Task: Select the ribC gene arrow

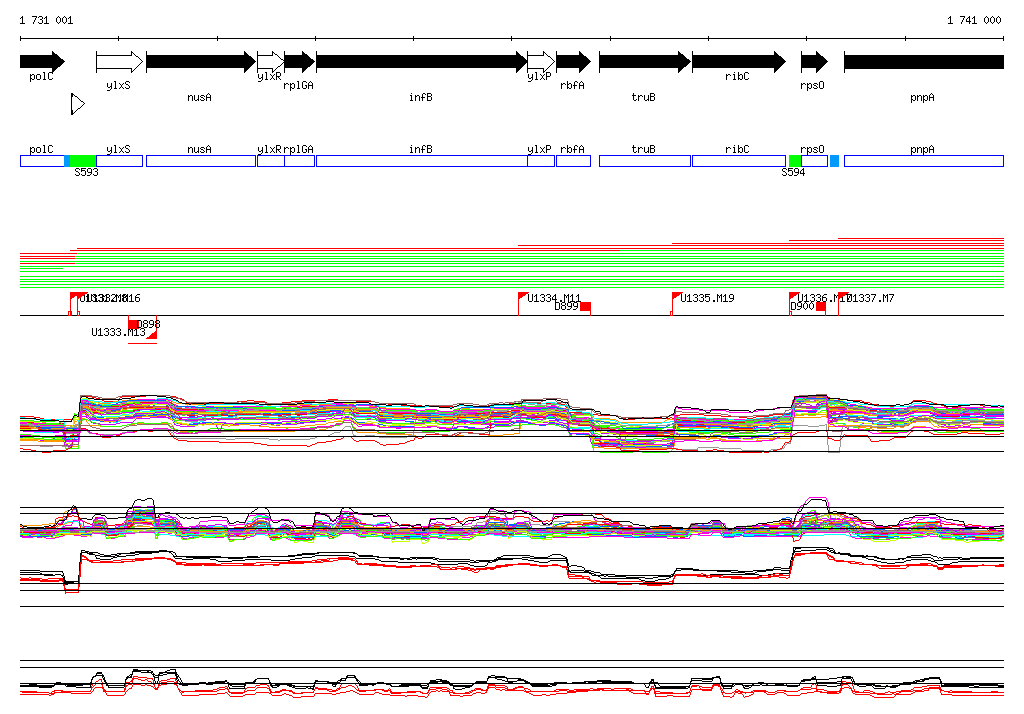Action: [x=738, y=62]
